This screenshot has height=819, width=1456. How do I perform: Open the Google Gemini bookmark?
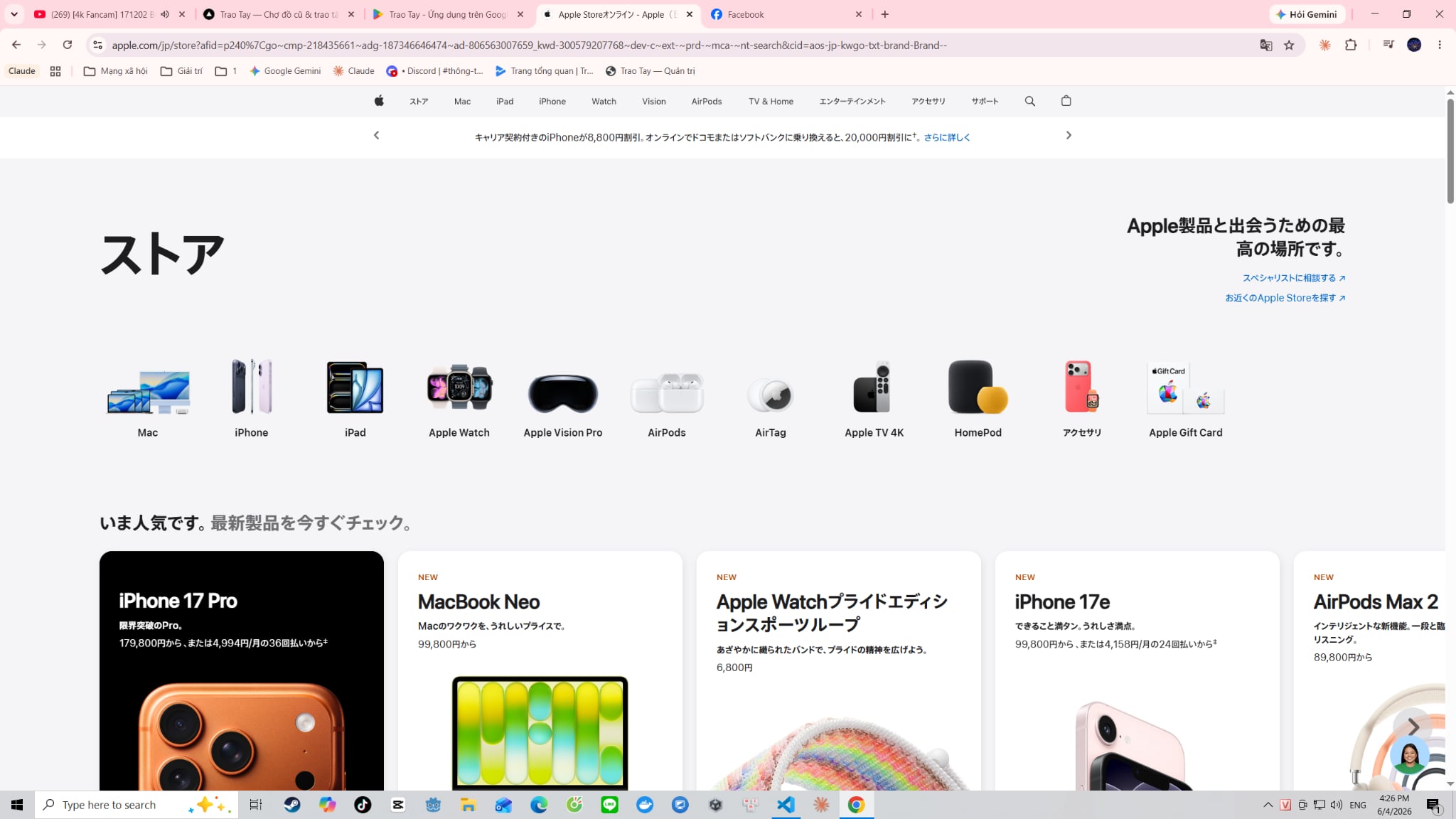pos(285,71)
